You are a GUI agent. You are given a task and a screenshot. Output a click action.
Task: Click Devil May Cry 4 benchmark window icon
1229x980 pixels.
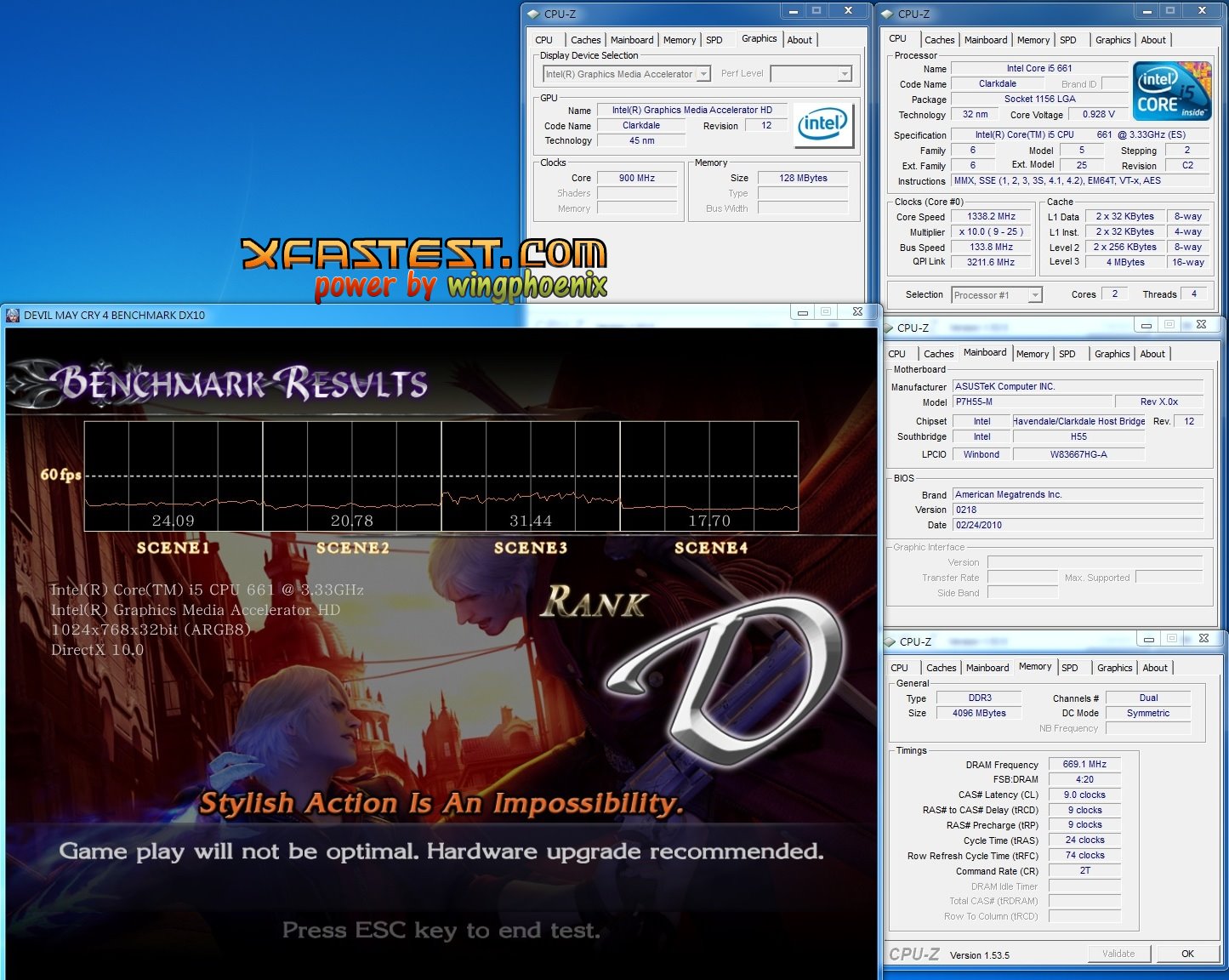click(13, 315)
